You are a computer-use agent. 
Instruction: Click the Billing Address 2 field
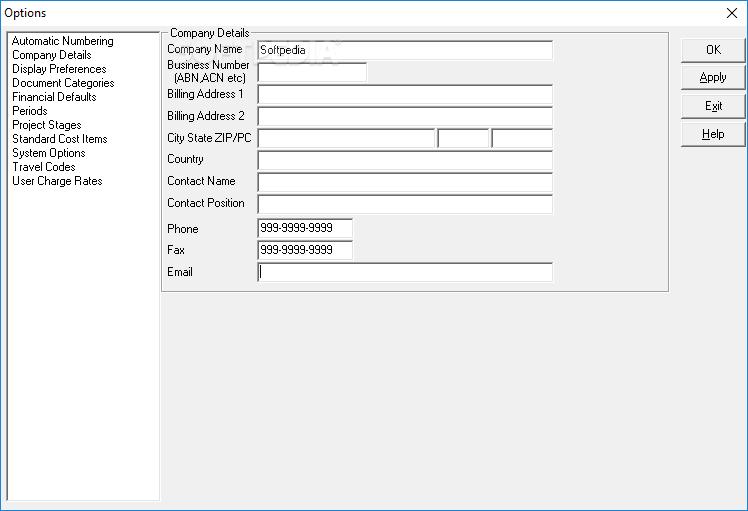tap(405, 116)
